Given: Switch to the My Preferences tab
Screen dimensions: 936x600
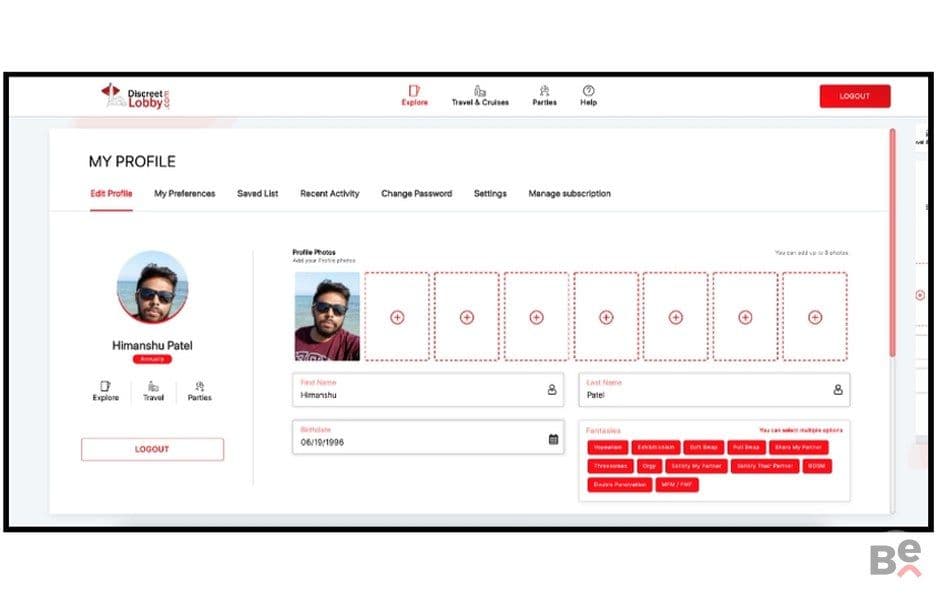Looking at the screenshot, I should pyautogui.click(x=184, y=193).
